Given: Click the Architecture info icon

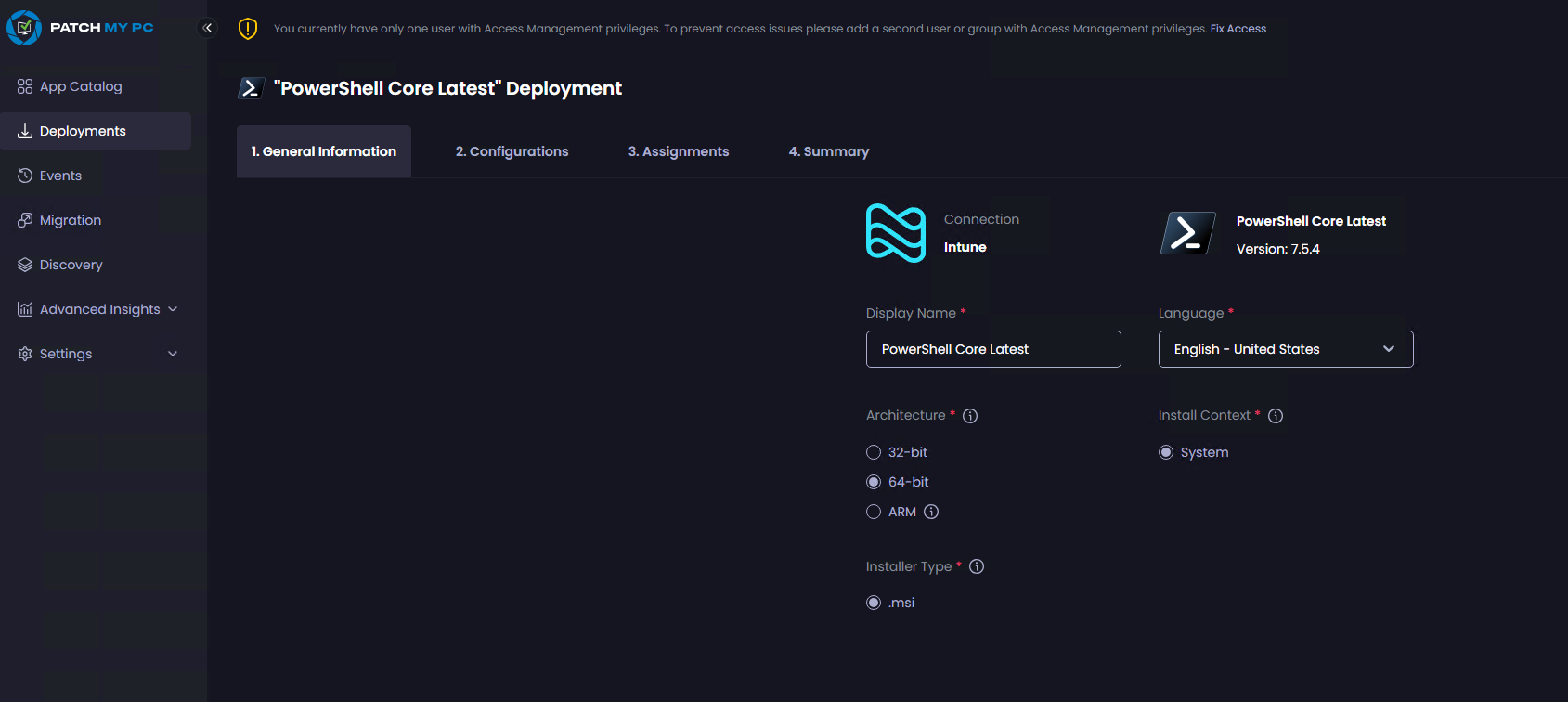Looking at the screenshot, I should (x=970, y=416).
